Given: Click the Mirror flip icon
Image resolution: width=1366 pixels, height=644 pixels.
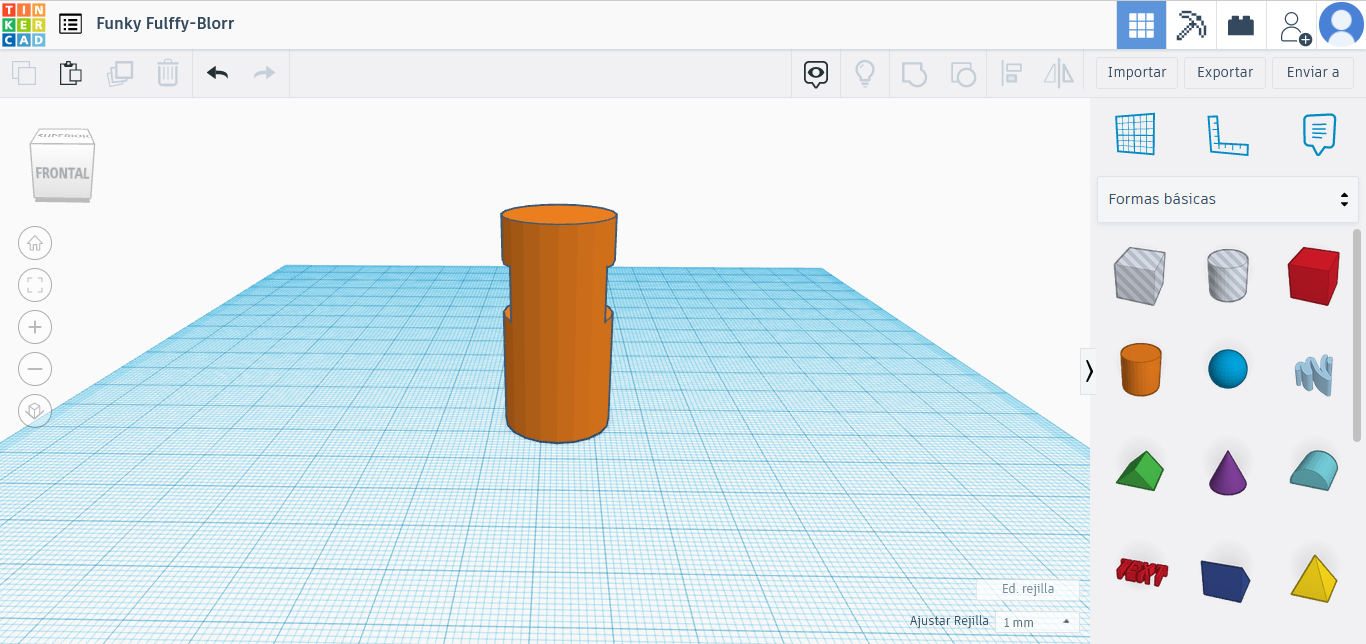Looking at the screenshot, I should (x=1059, y=73).
